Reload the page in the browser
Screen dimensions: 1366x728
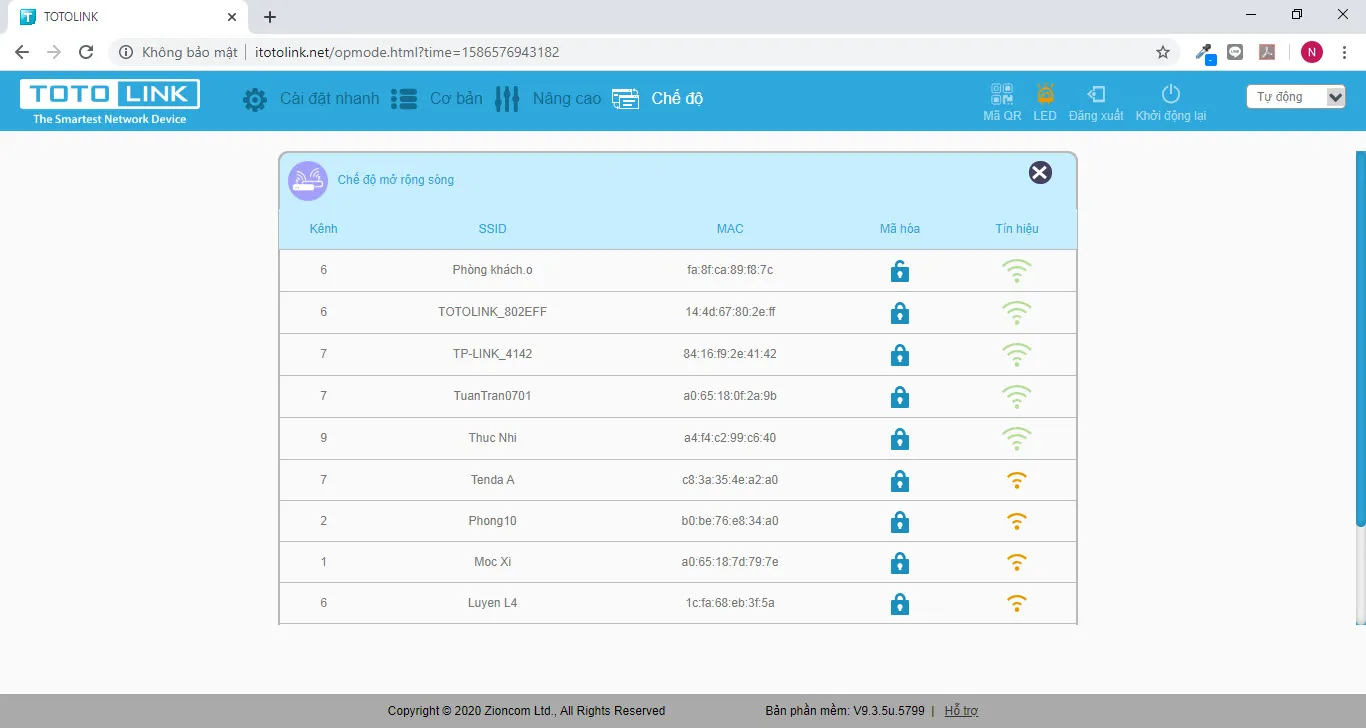pyautogui.click(x=86, y=52)
